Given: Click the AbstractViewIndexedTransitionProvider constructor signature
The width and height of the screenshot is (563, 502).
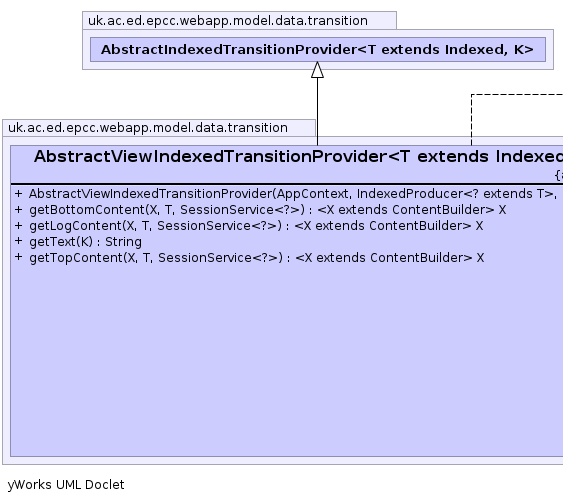Looking at the screenshot, I should 293,194.
